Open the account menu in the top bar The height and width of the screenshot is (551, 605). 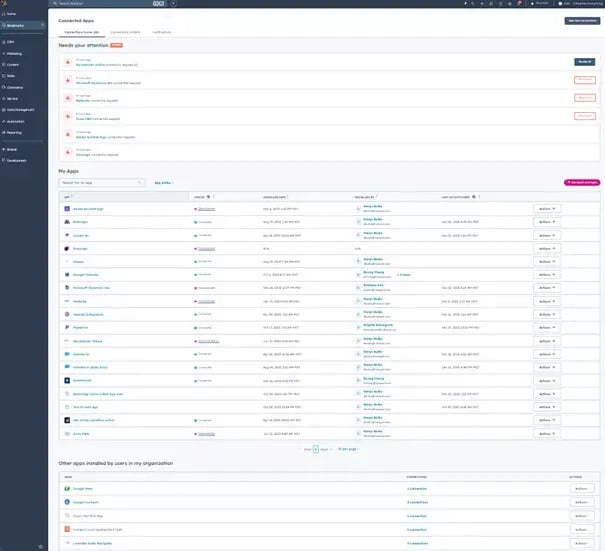coord(581,3)
